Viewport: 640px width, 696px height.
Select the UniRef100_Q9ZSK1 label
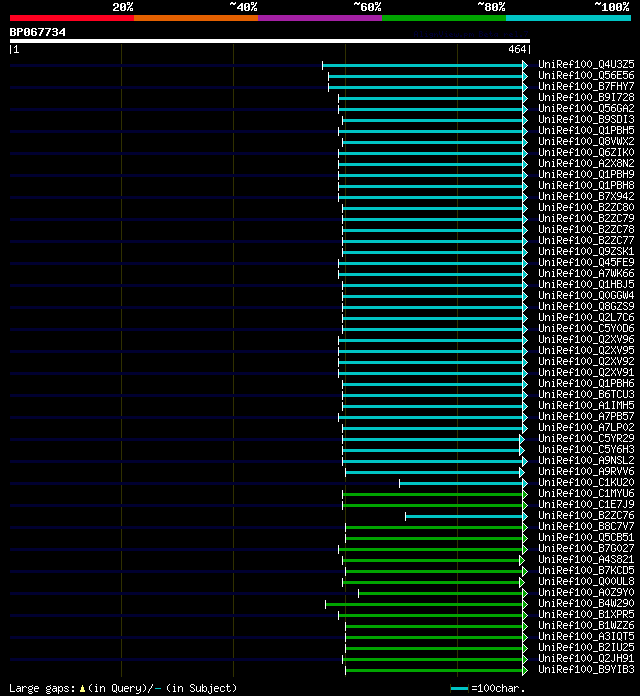586,251
